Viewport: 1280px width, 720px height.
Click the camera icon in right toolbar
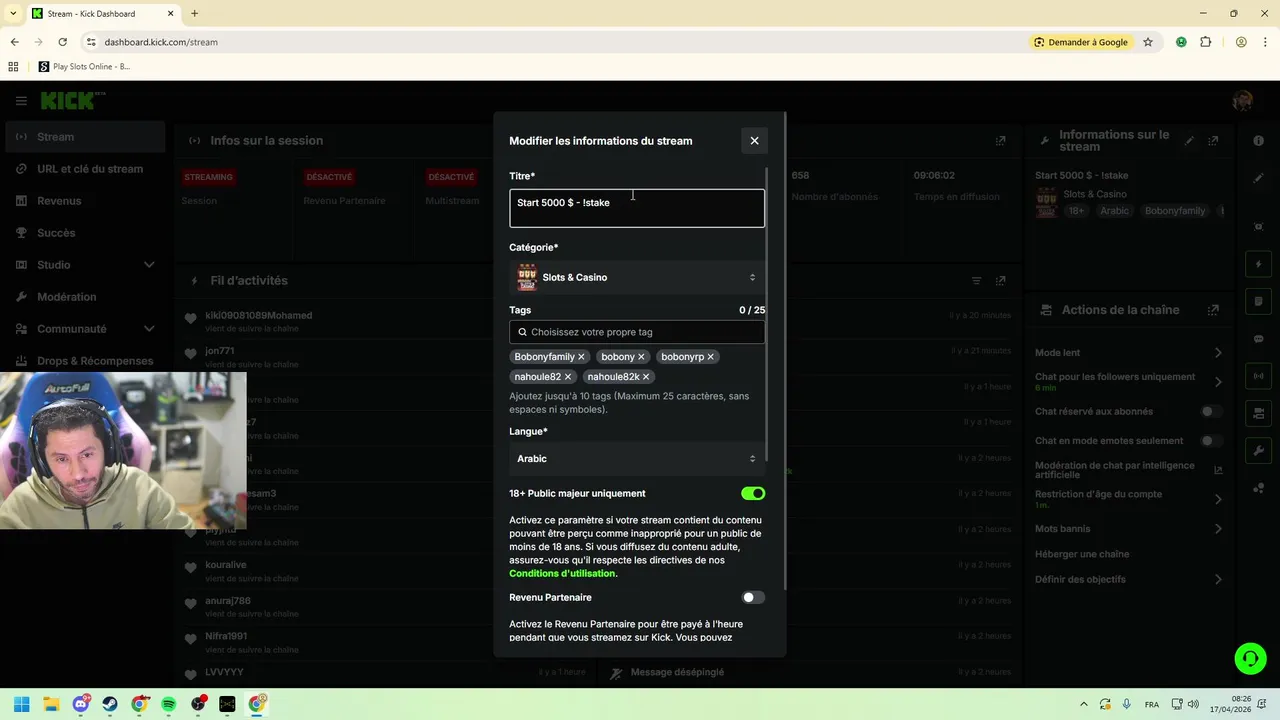[1259, 413]
